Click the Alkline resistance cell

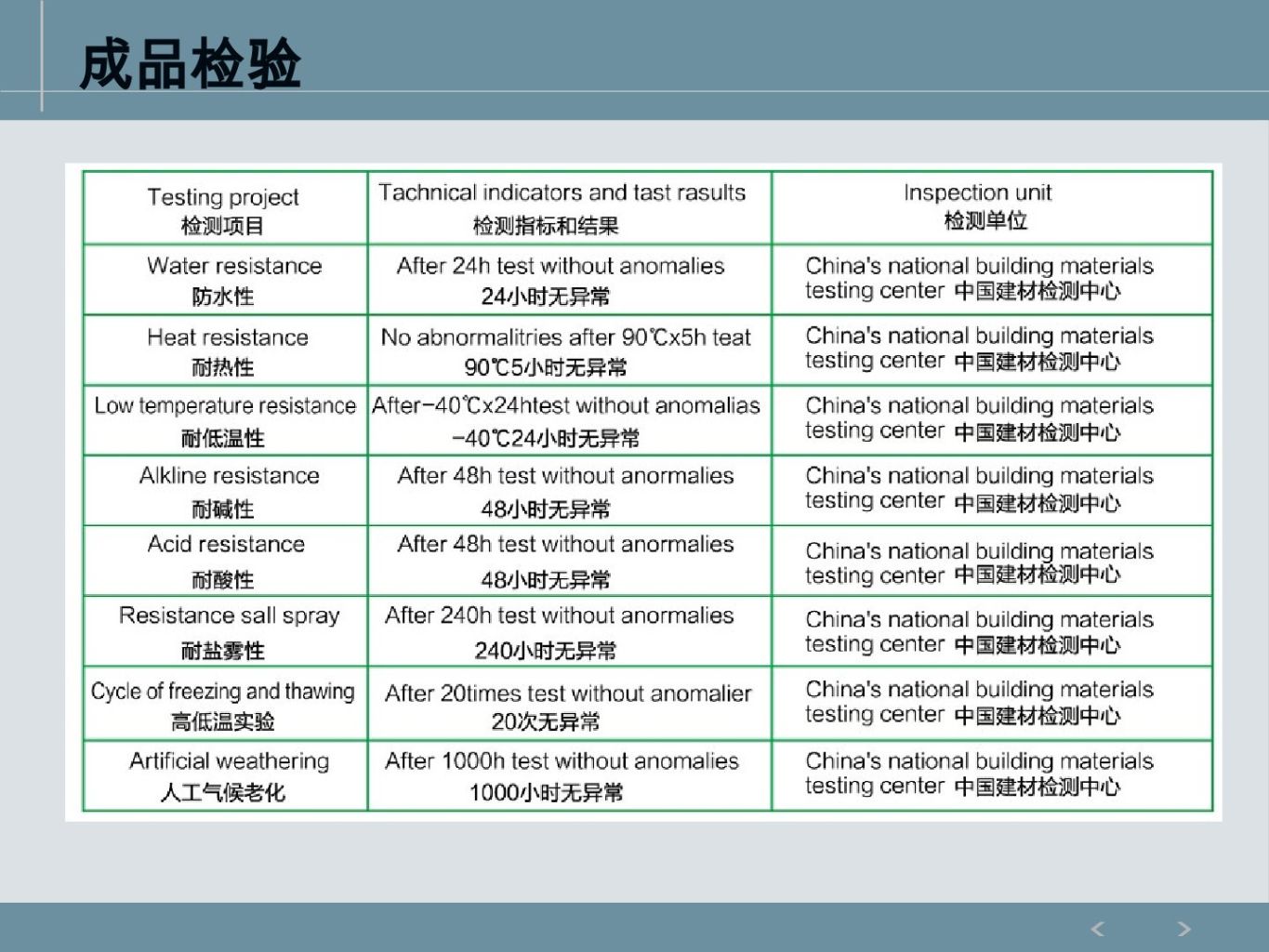click(x=226, y=491)
